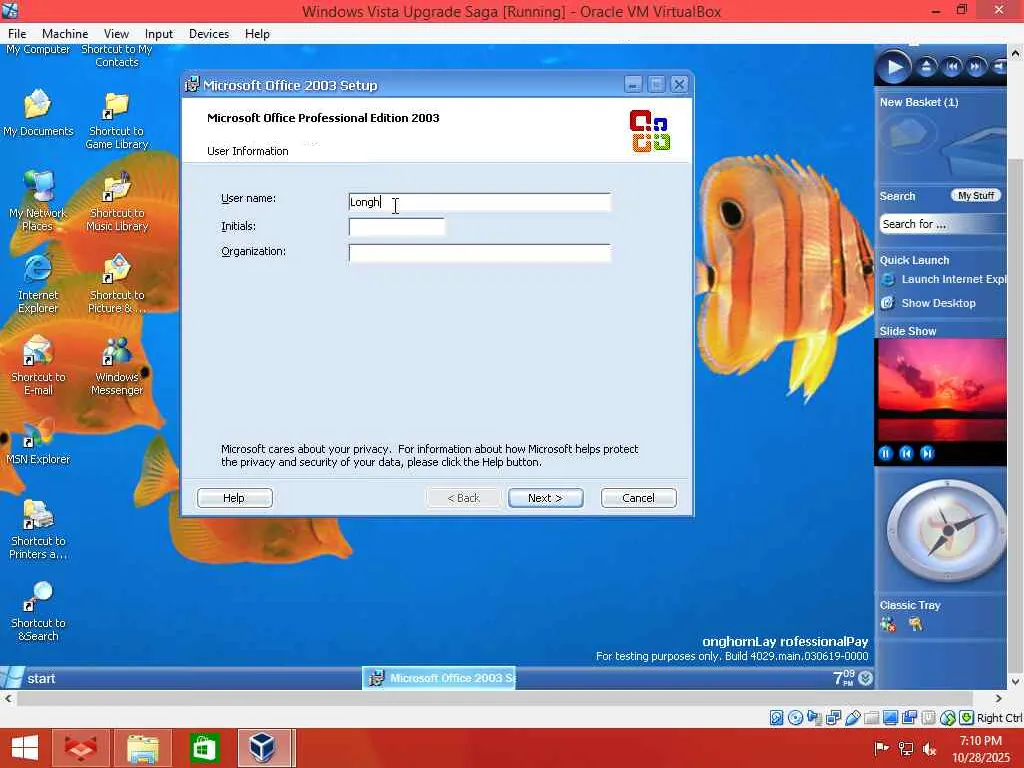
Task: Select the My Computer desktop icon
Action: coord(38,50)
